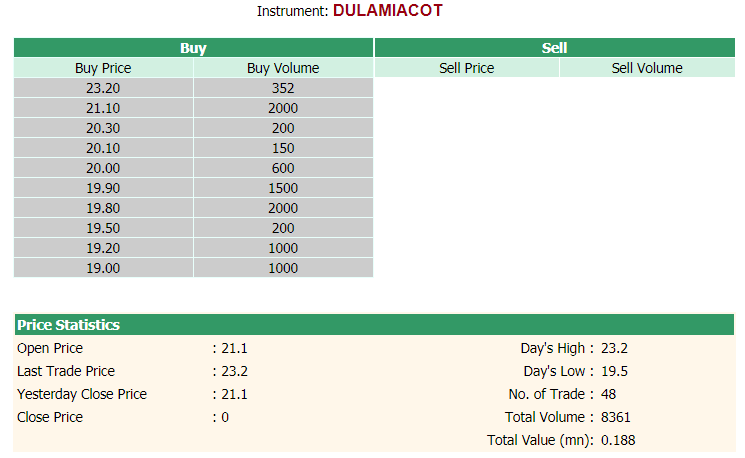Click the Buy Price column header
The width and height of the screenshot is (745, 458).
(x=103, y=68)
